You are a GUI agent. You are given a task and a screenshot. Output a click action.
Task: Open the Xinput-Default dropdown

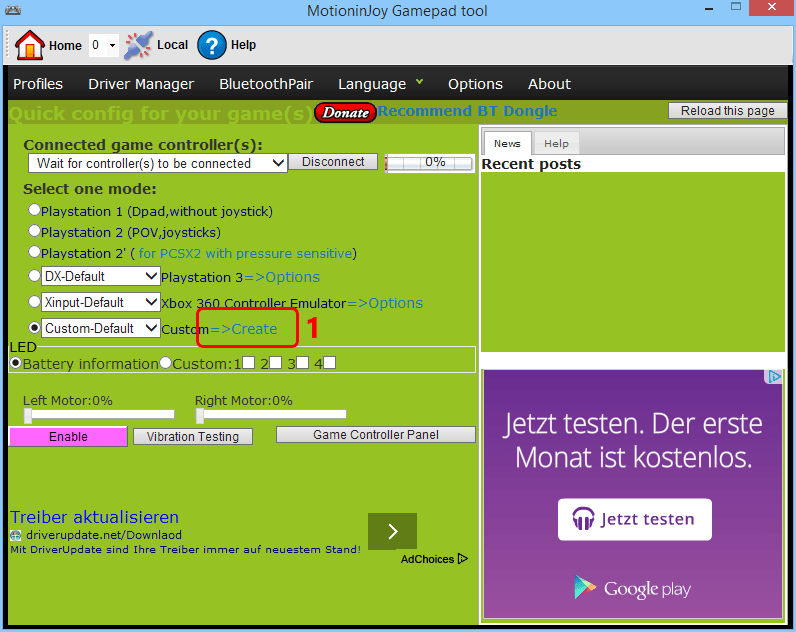(x=101, y=302)
